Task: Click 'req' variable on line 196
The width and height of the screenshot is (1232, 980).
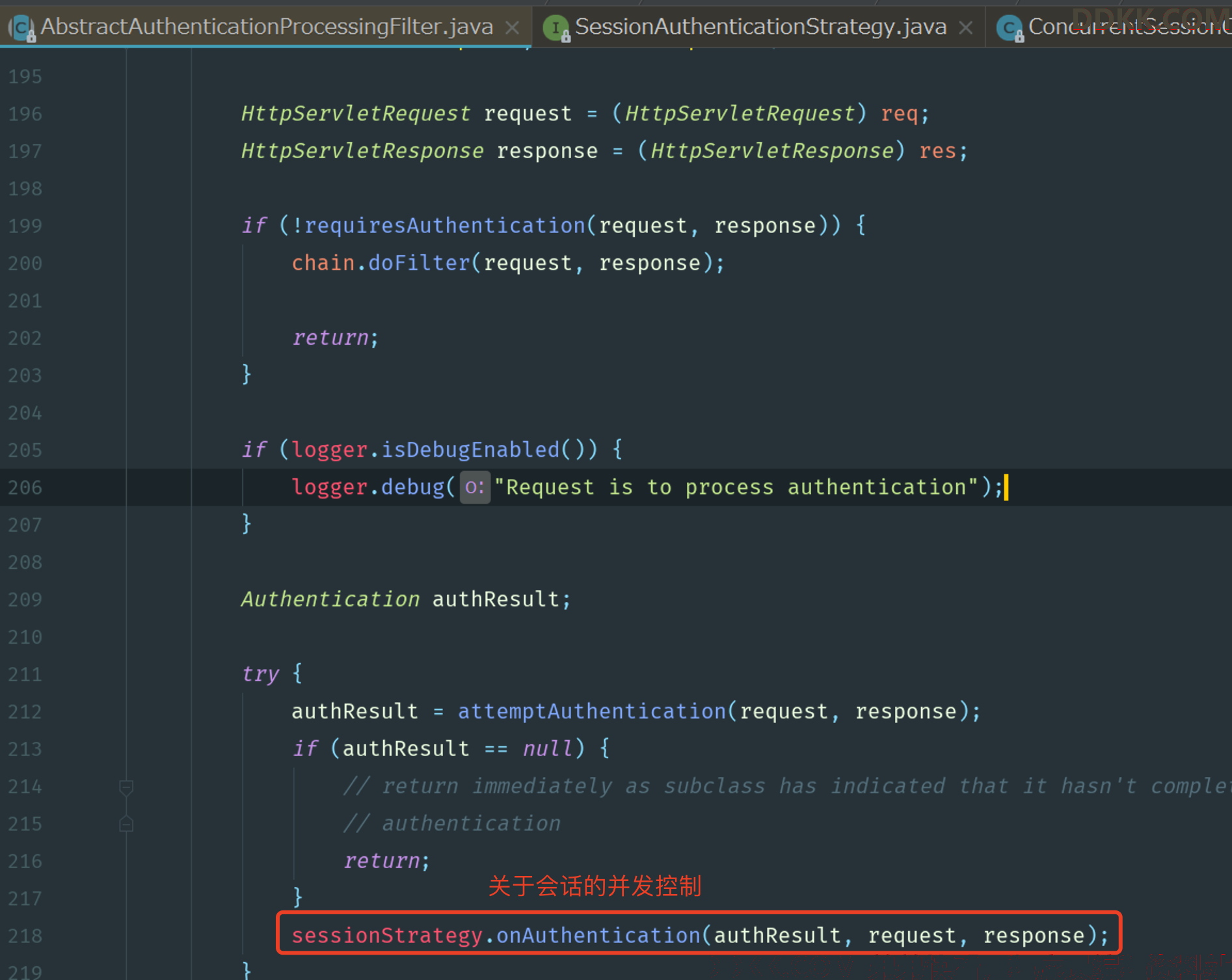Action: pyautogui.click(x=900, y=114)
